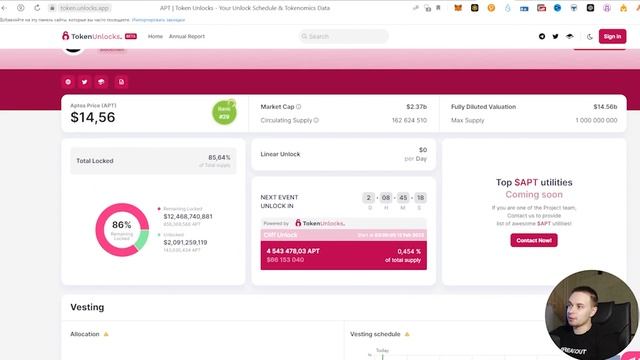Click the Contact Now! button

click(534, 240)
